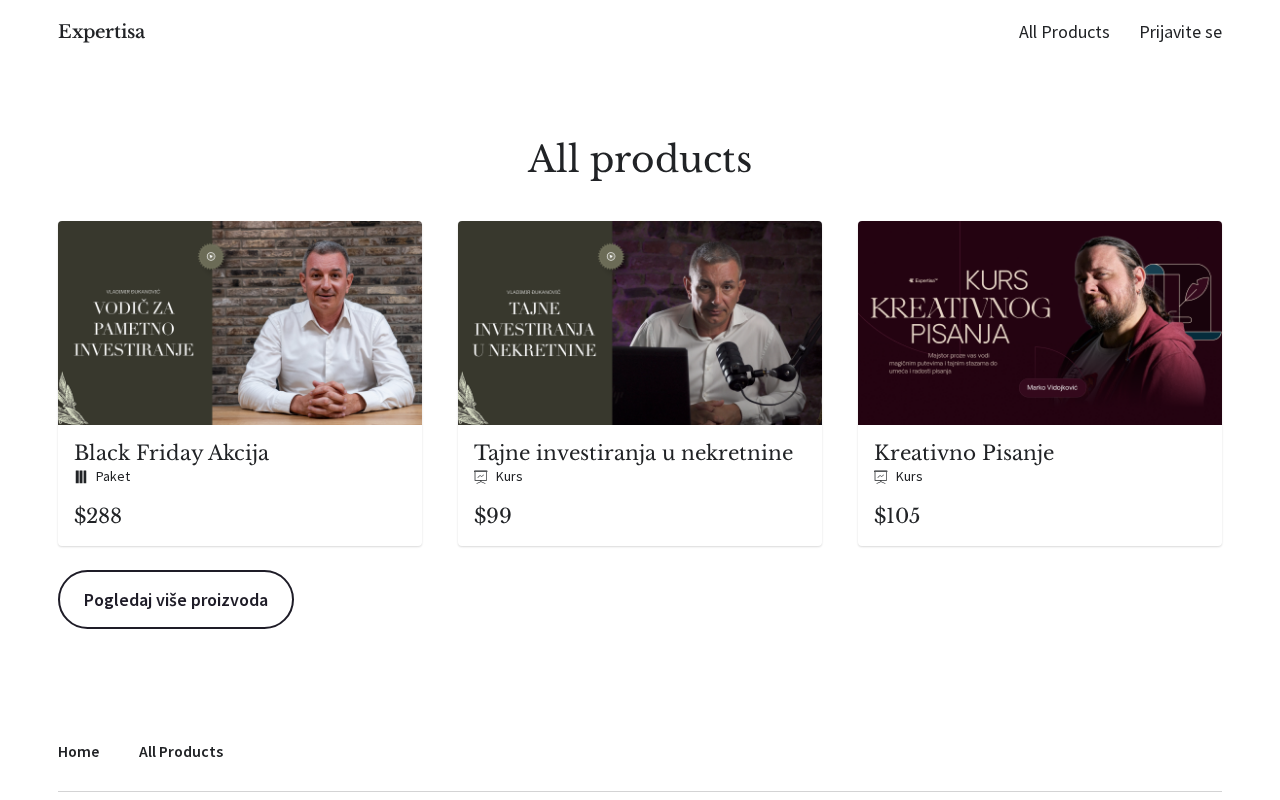This screenshot has height=800, width=1280.
Task: Open the Kreativno Pisanje product title
Action: click(964, 453)
